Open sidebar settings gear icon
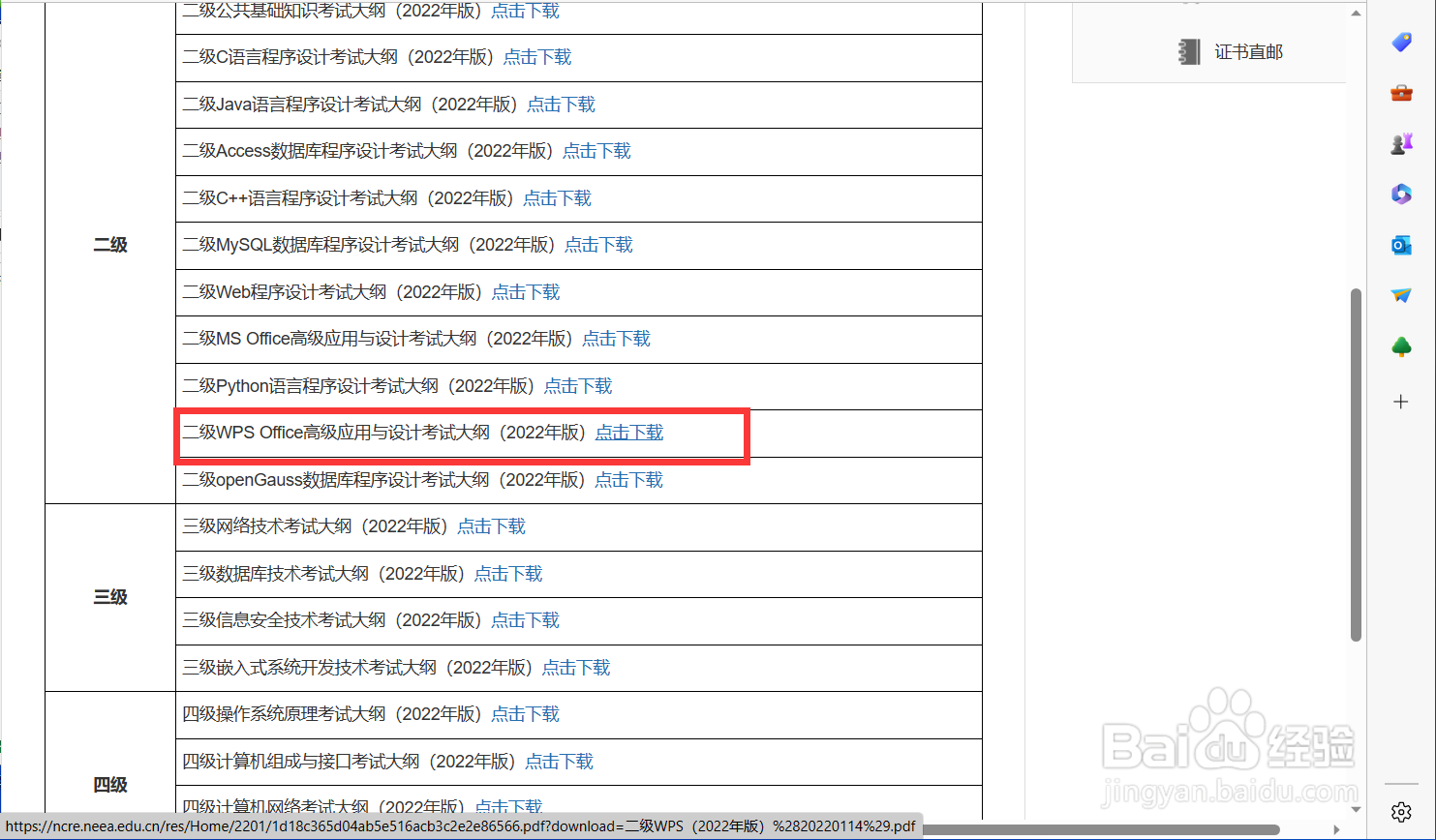 (x=1401, y=811)
